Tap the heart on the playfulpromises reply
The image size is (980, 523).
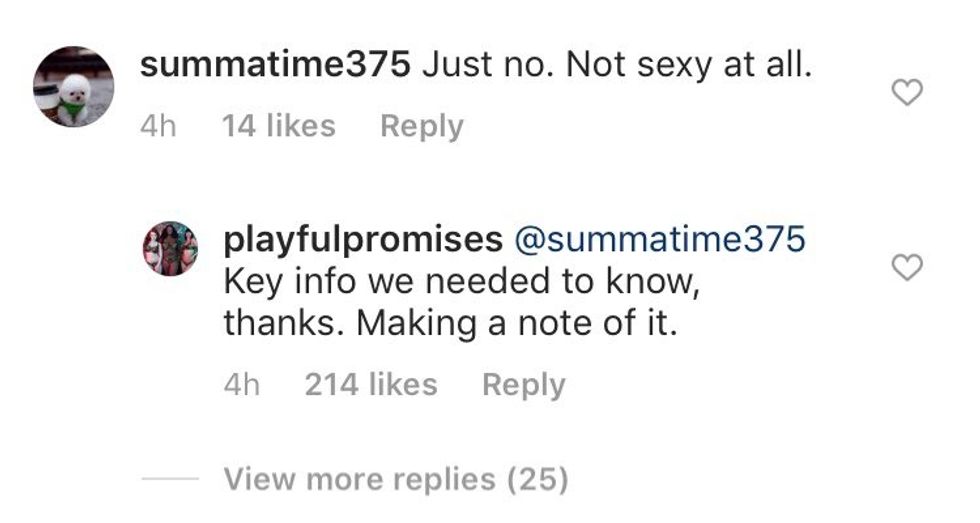[x=906, y=268]
